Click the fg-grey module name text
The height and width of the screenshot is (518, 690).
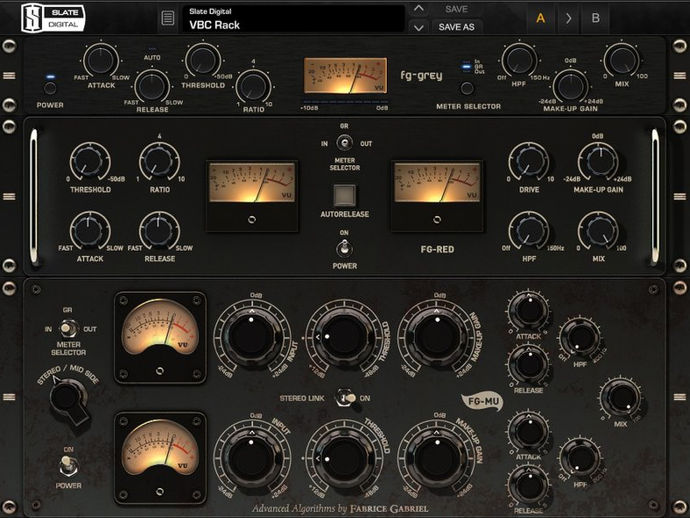tap(421, 76)
